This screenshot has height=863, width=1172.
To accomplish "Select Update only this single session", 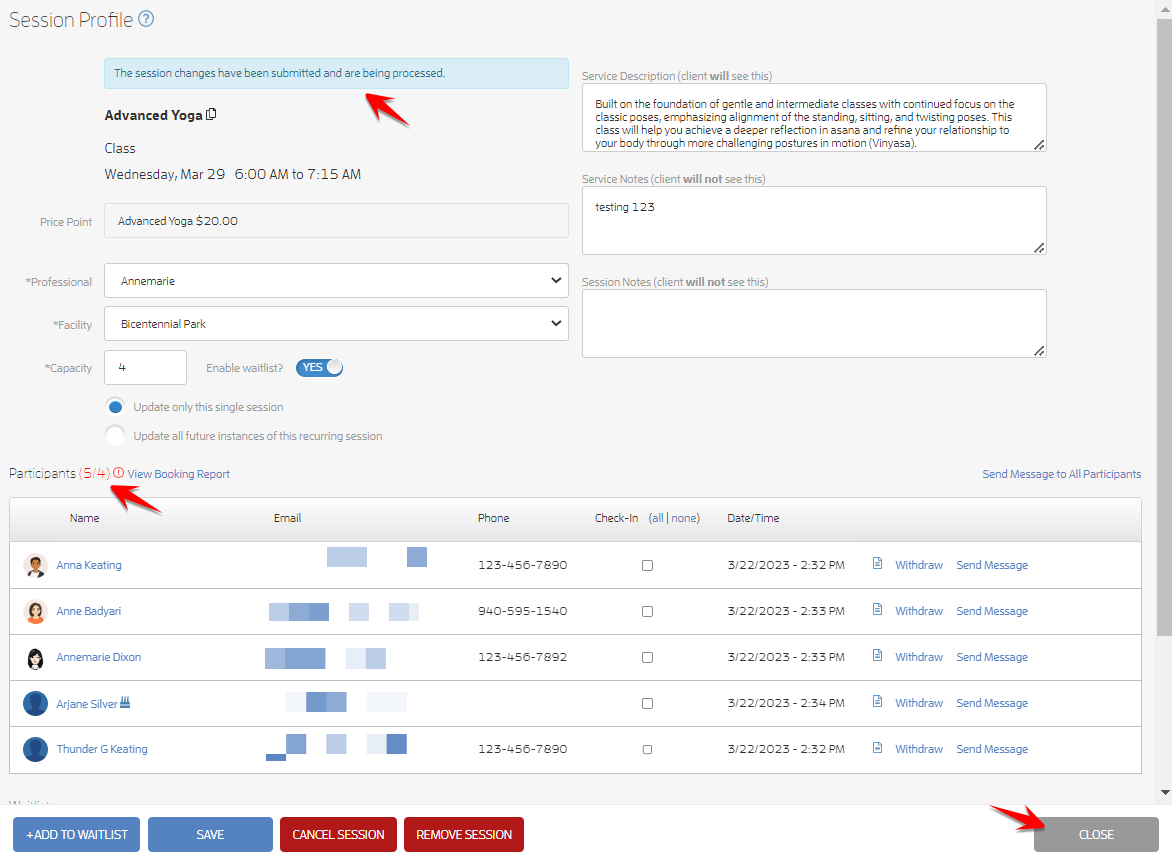I will tap(115, 407).
